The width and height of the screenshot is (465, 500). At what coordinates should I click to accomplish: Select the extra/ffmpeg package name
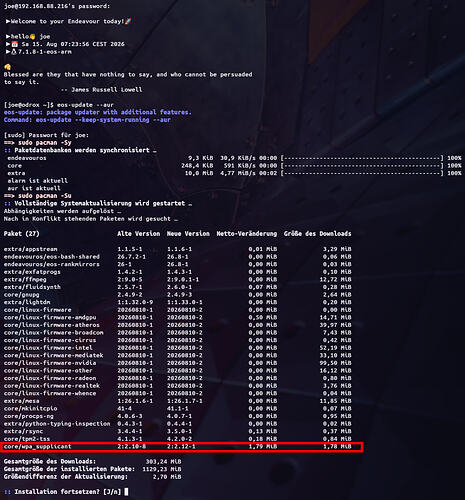tap(25, 279)
